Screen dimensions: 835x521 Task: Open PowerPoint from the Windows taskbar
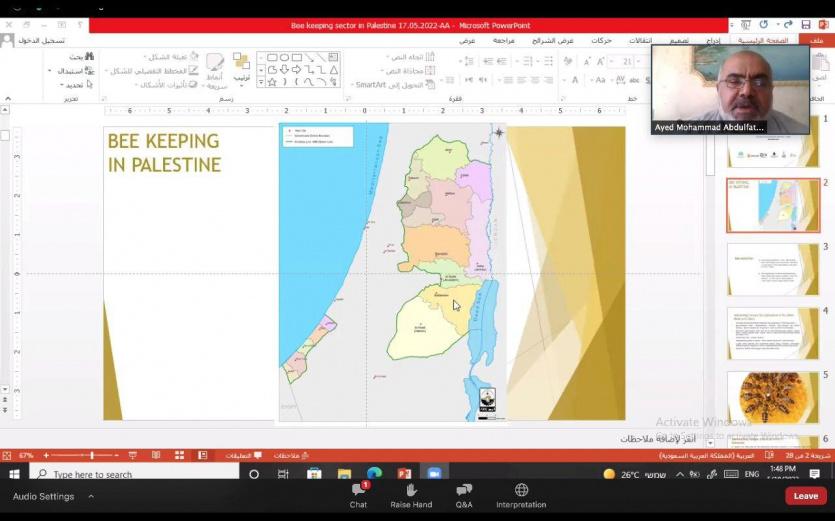click(x=404, y=474)
